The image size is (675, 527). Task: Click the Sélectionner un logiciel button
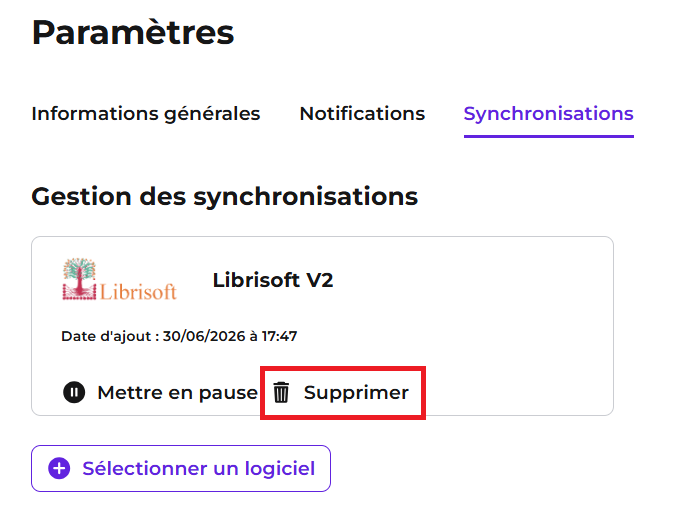click(x=181, y=468)
